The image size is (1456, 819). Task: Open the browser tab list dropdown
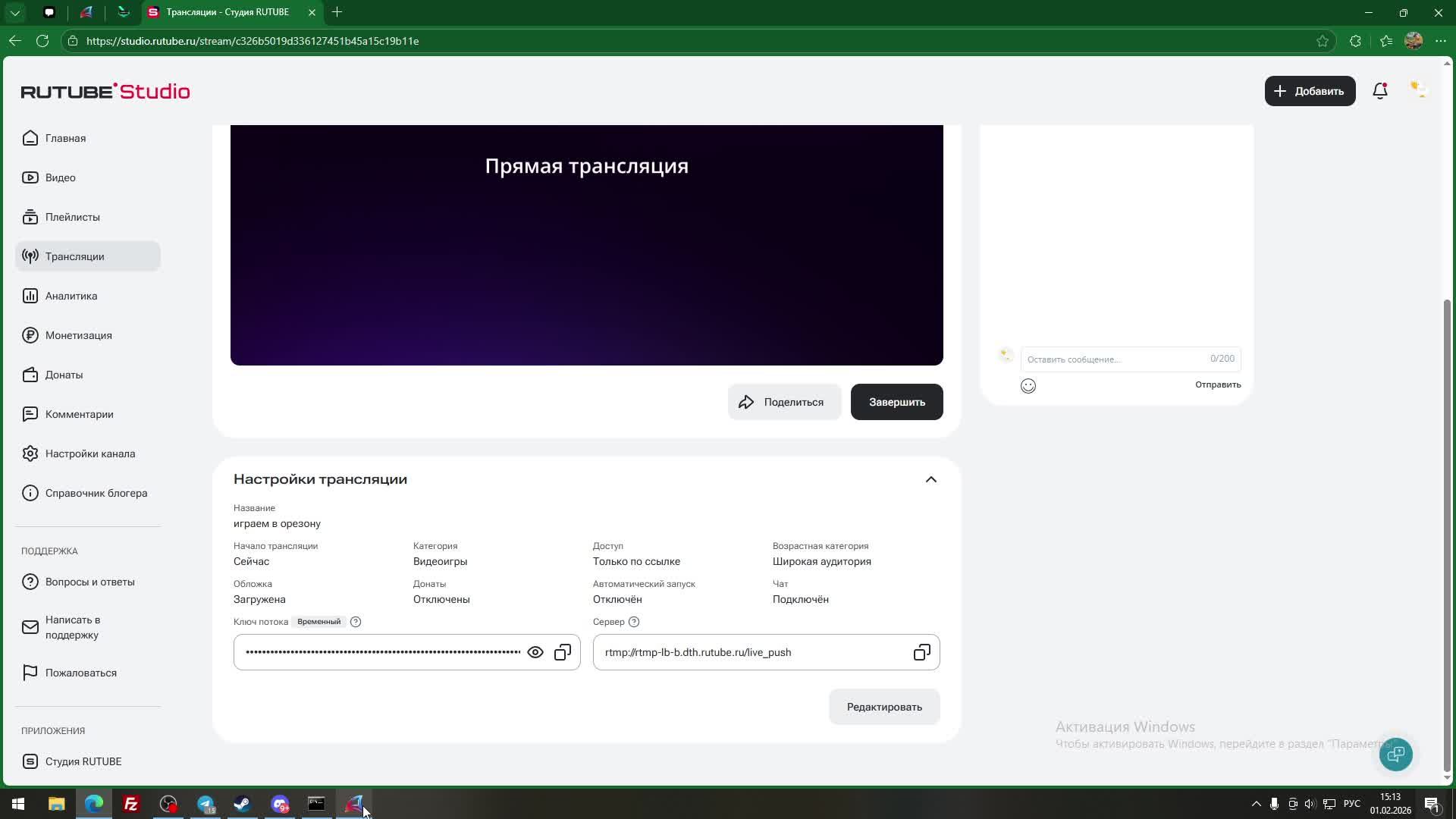(14, 12)
